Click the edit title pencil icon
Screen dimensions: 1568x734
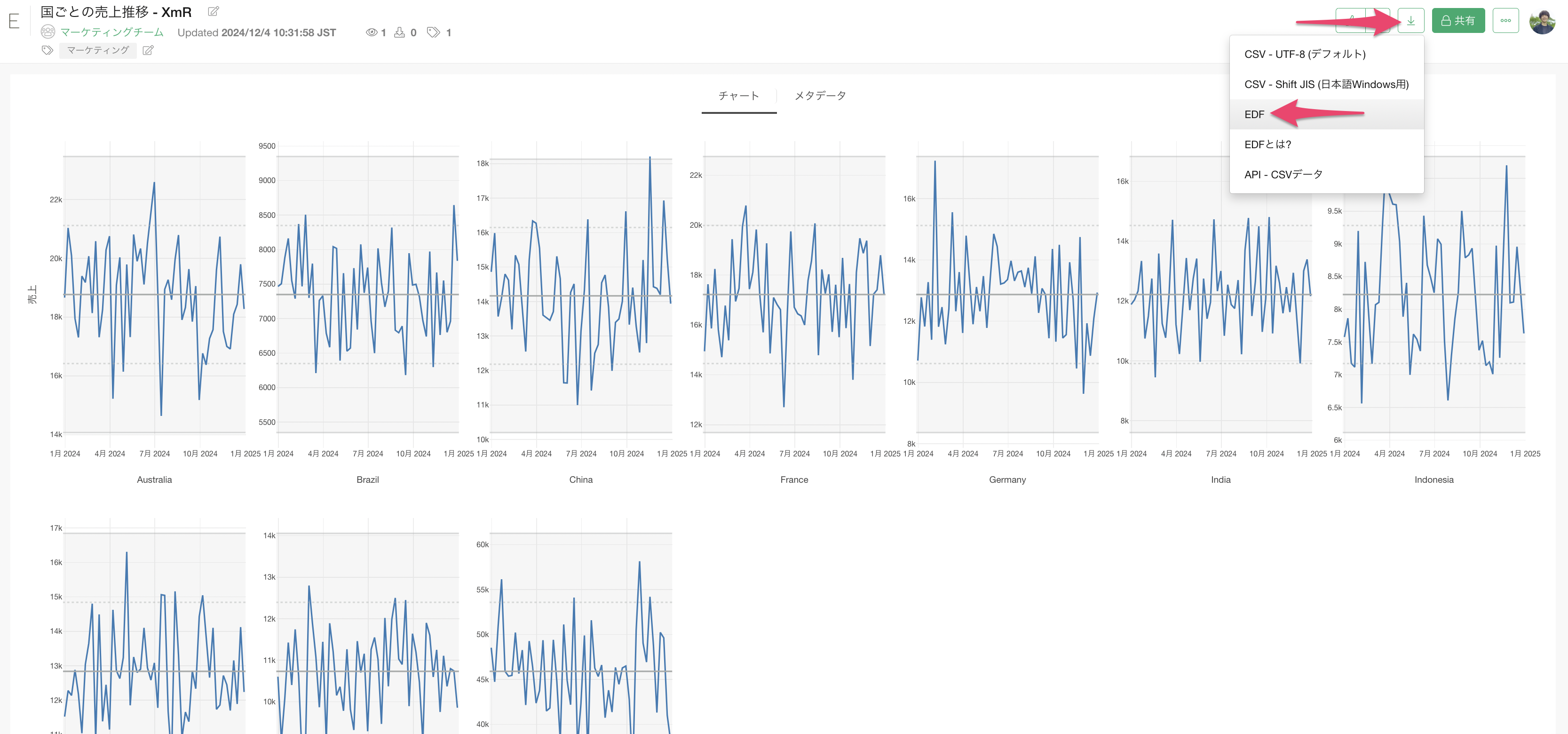pos(213,12)
